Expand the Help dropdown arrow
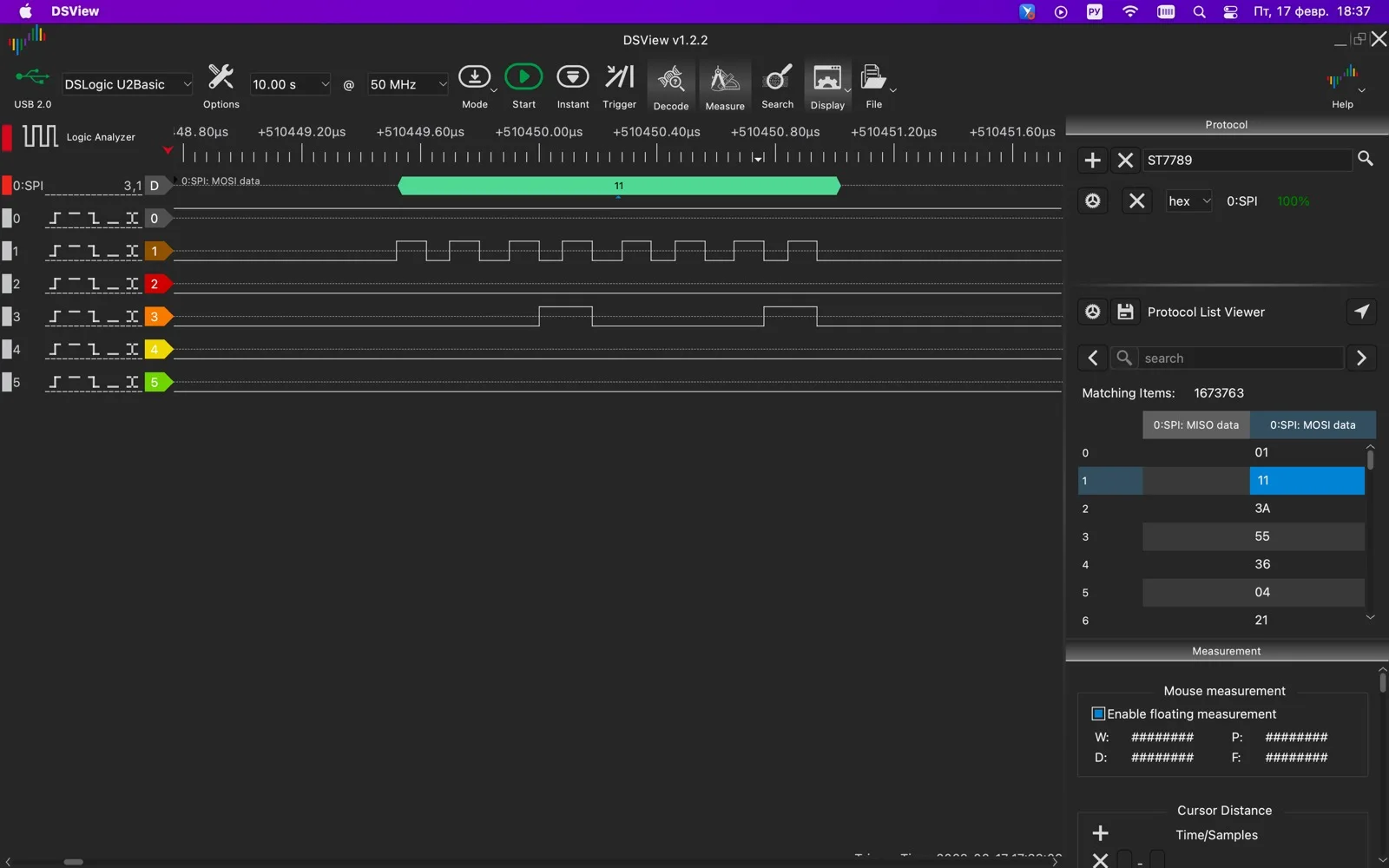Viewport: 1389px width, 868px height. 1361,90
